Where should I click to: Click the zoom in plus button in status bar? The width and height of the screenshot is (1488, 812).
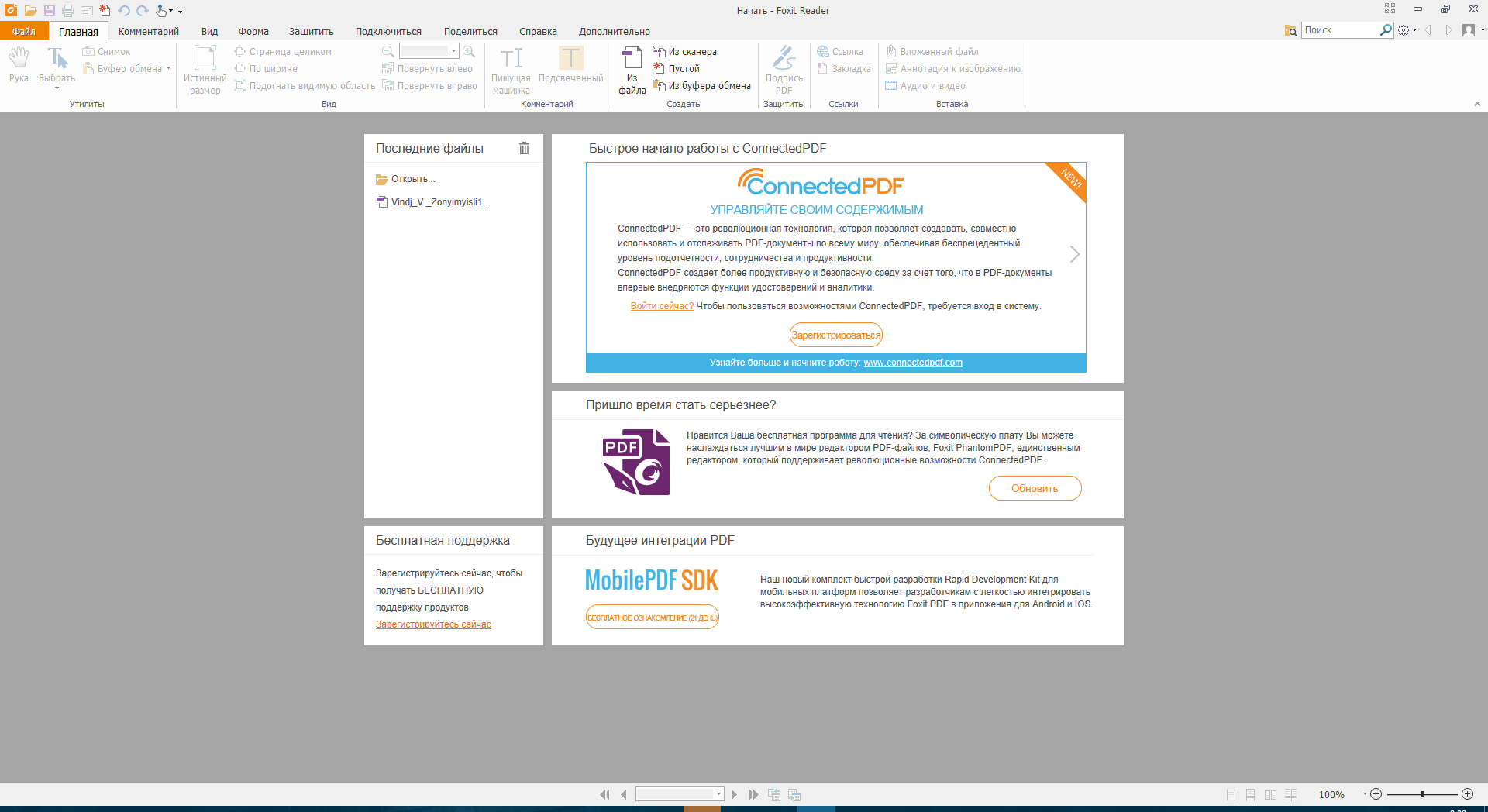(1467, 794)
